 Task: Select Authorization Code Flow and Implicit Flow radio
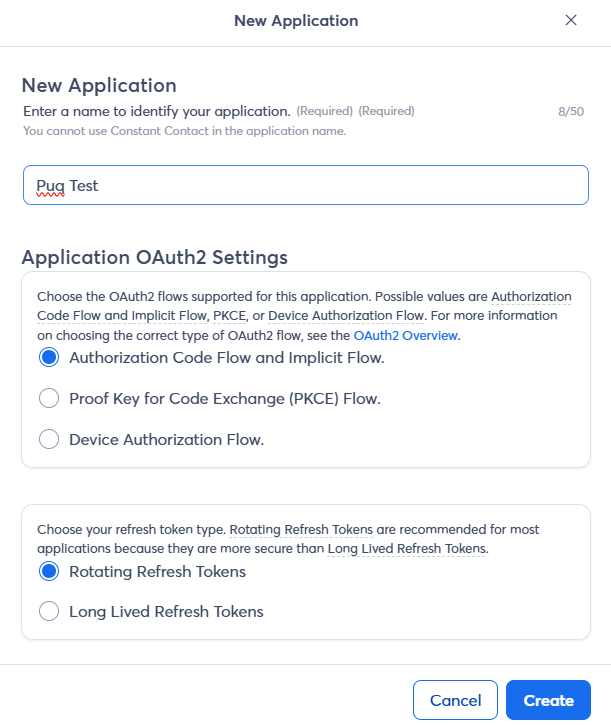pyautogui.click(x=49, y=357)
